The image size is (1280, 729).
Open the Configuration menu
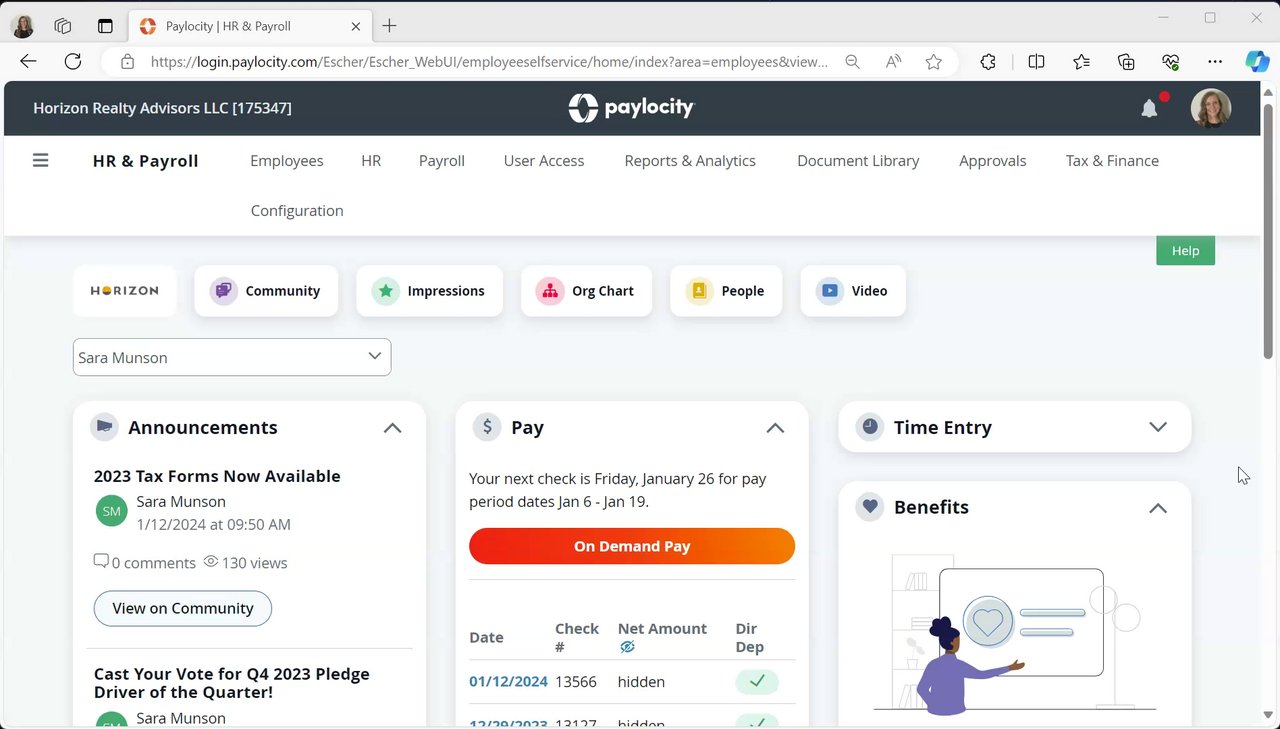pyautogui.click(x=297, y=211)
